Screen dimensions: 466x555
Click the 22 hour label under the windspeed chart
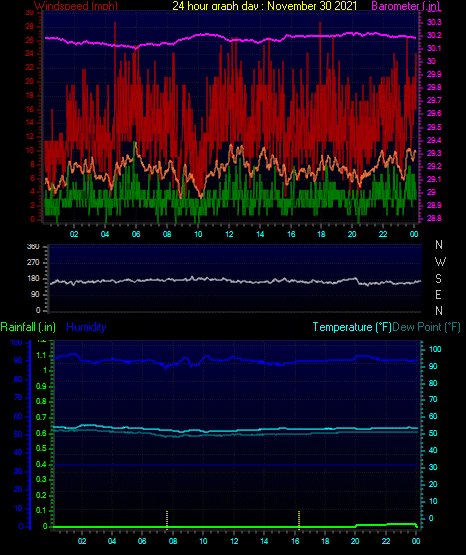click(x=383, y=234)
